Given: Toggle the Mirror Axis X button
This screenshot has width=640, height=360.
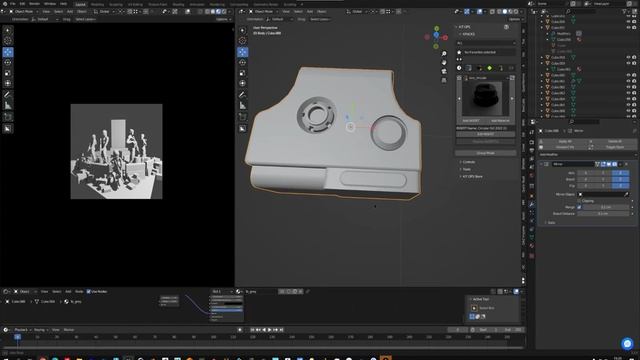Looking at the screenshot, I should click(585, 173).
